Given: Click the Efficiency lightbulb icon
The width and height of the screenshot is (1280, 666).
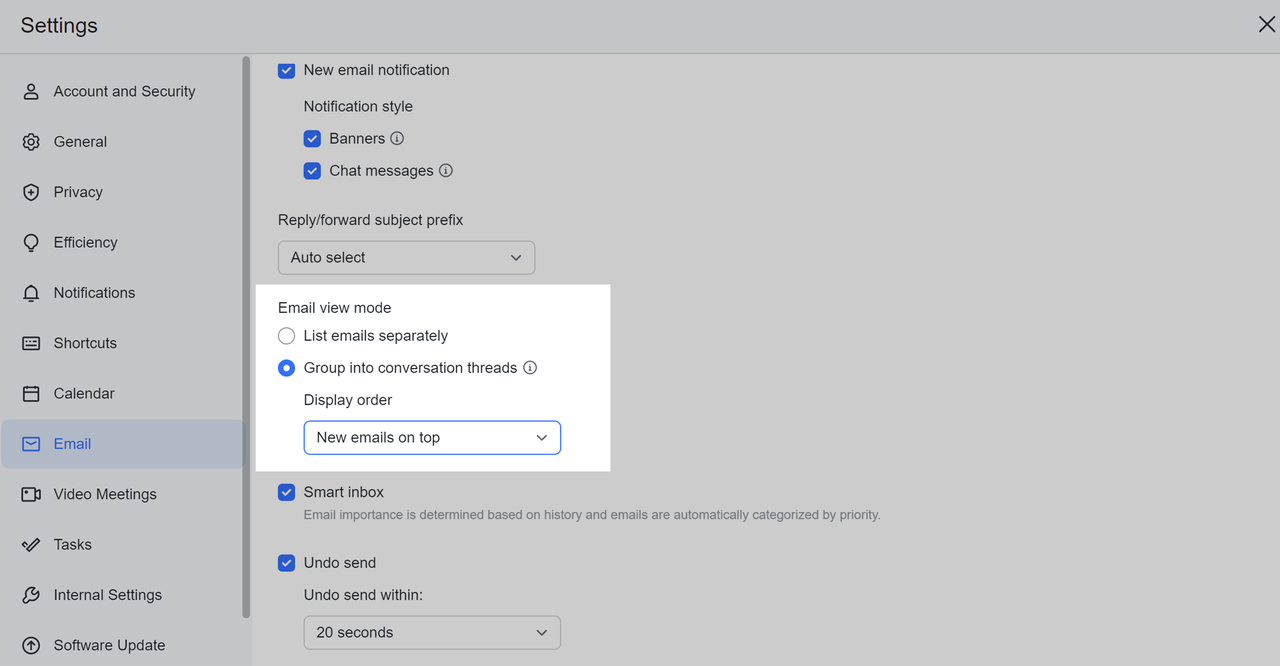Looking at the screenshot, I should [x=31, y=242].
